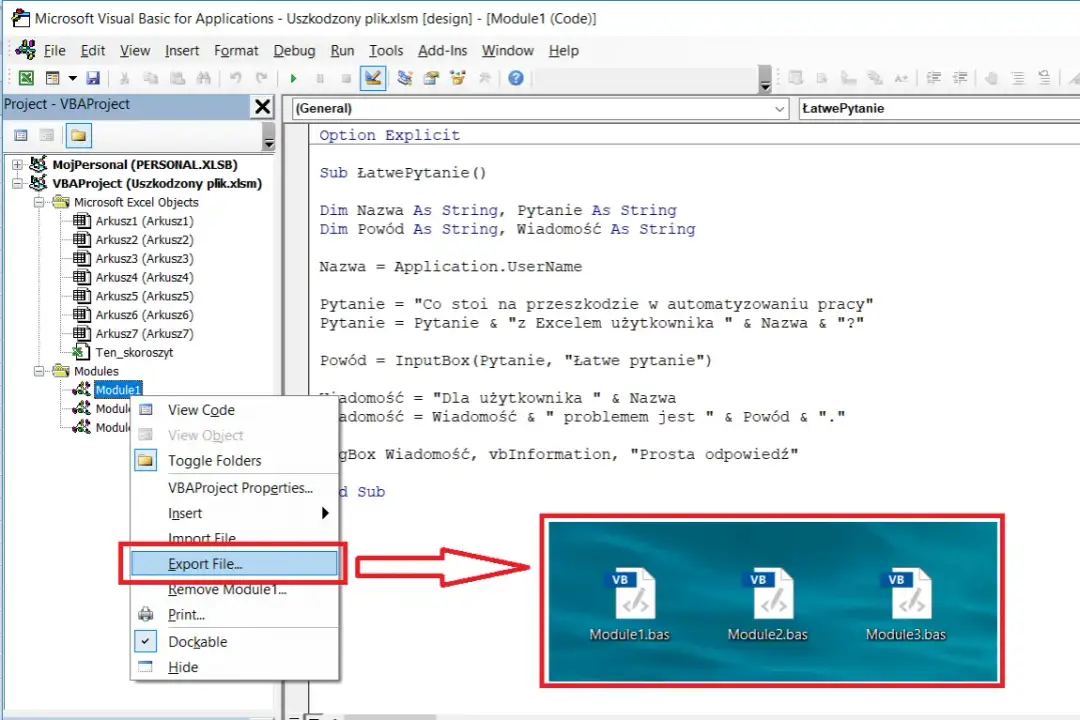
Task: Click the Undo icon on the toolbar
Action: click(235, 77)
